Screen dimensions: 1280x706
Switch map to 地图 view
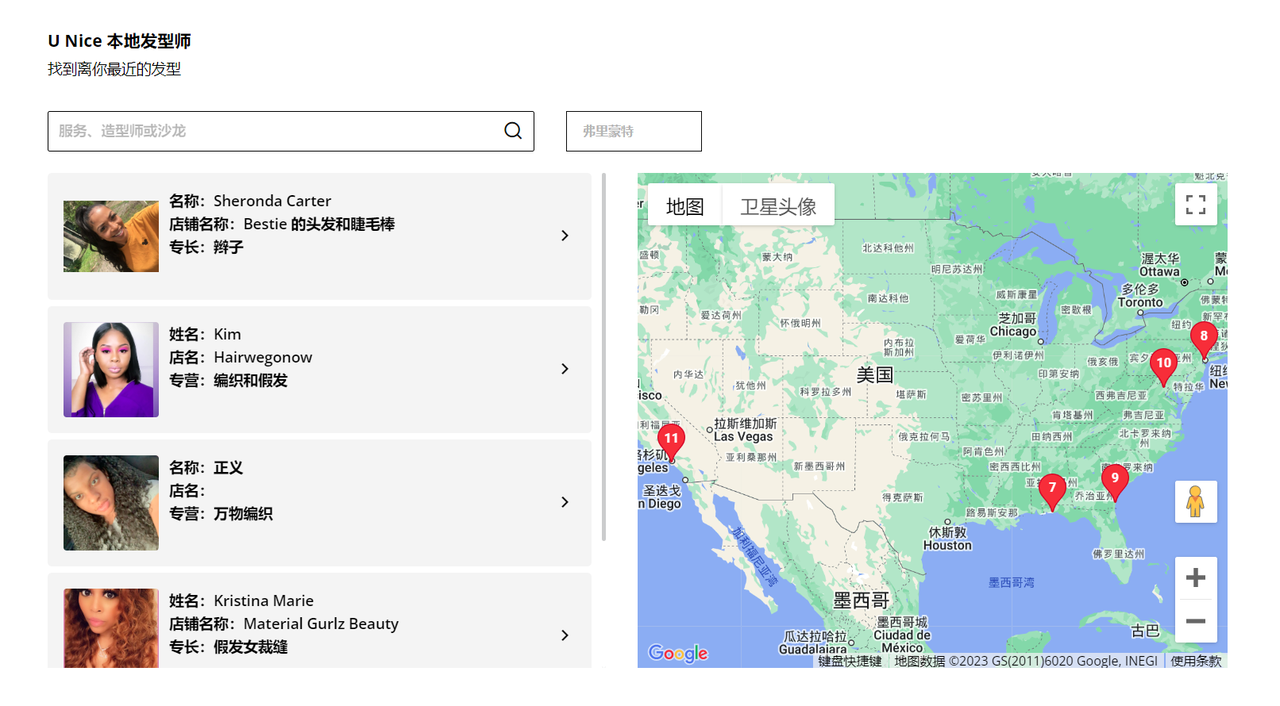tap(685, 206)
